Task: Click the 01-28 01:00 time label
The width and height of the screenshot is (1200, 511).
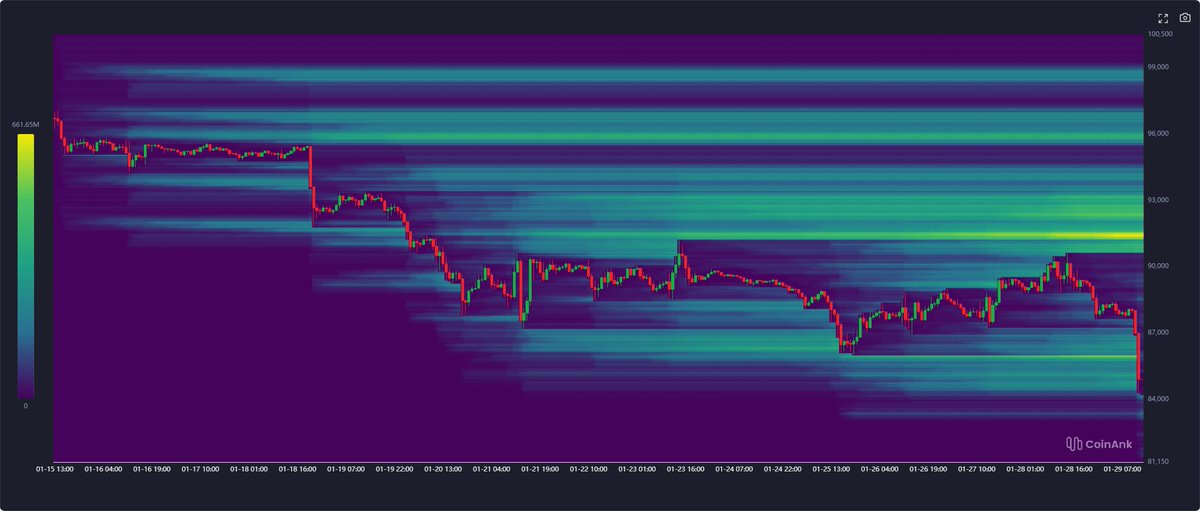Action: [1027, 469]
